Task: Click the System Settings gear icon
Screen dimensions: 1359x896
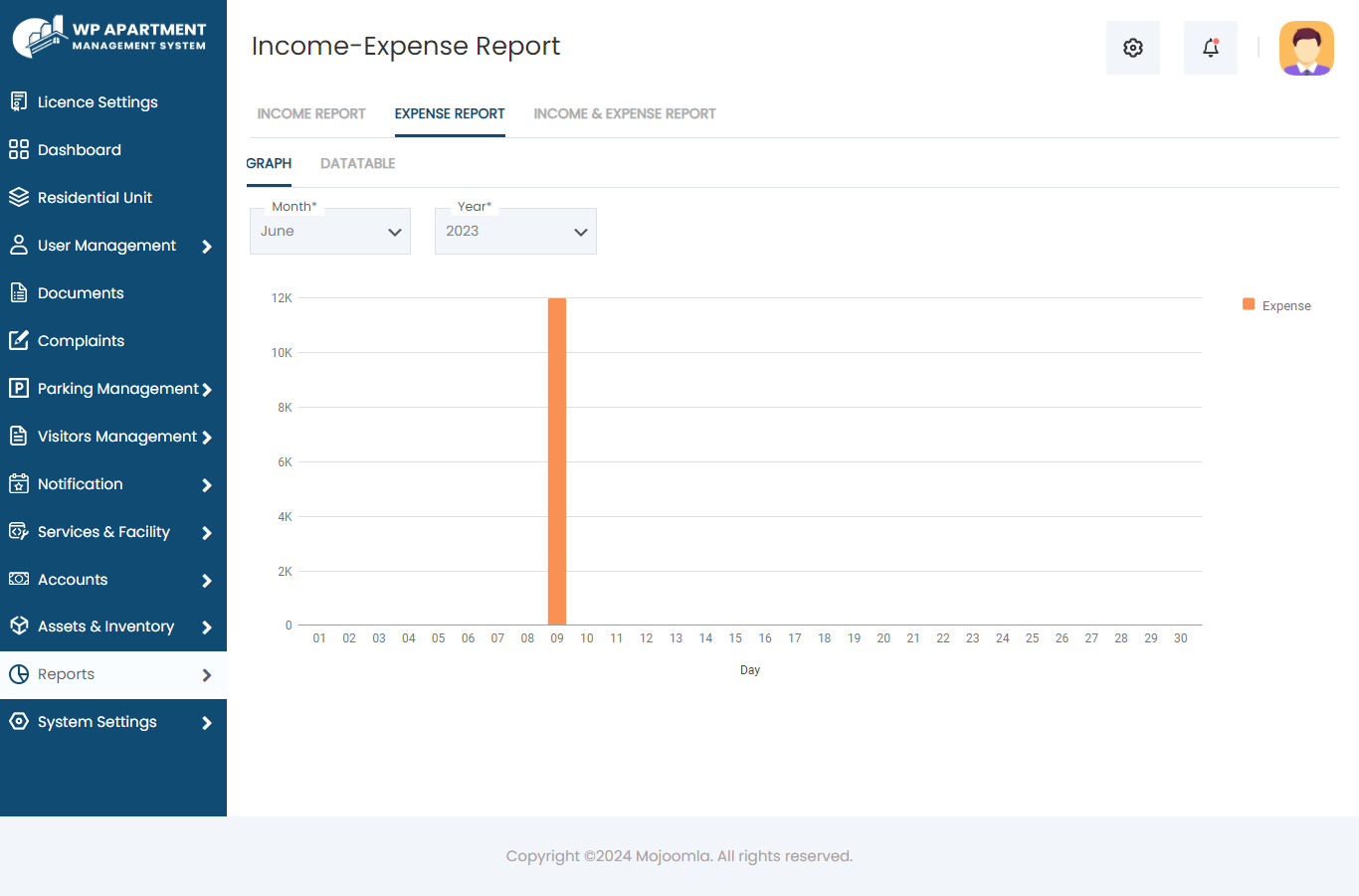Action: [x=18, y=721]
